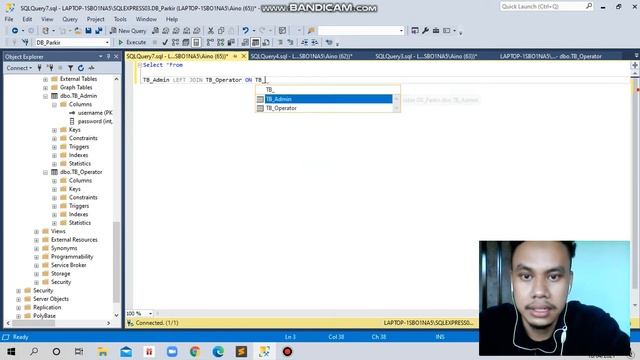Disconnect server in Object Explorer toolbar
Viewport: 640px width, 360px height.
coord(49,68)
